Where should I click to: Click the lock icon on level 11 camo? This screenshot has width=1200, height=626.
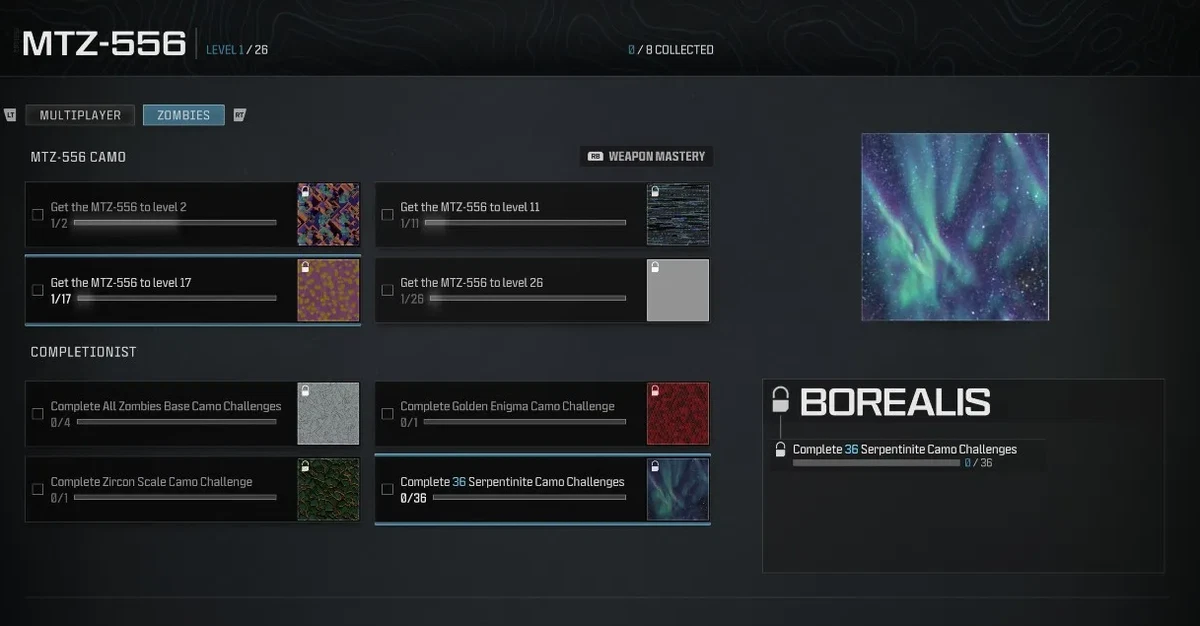pos(655,191)
